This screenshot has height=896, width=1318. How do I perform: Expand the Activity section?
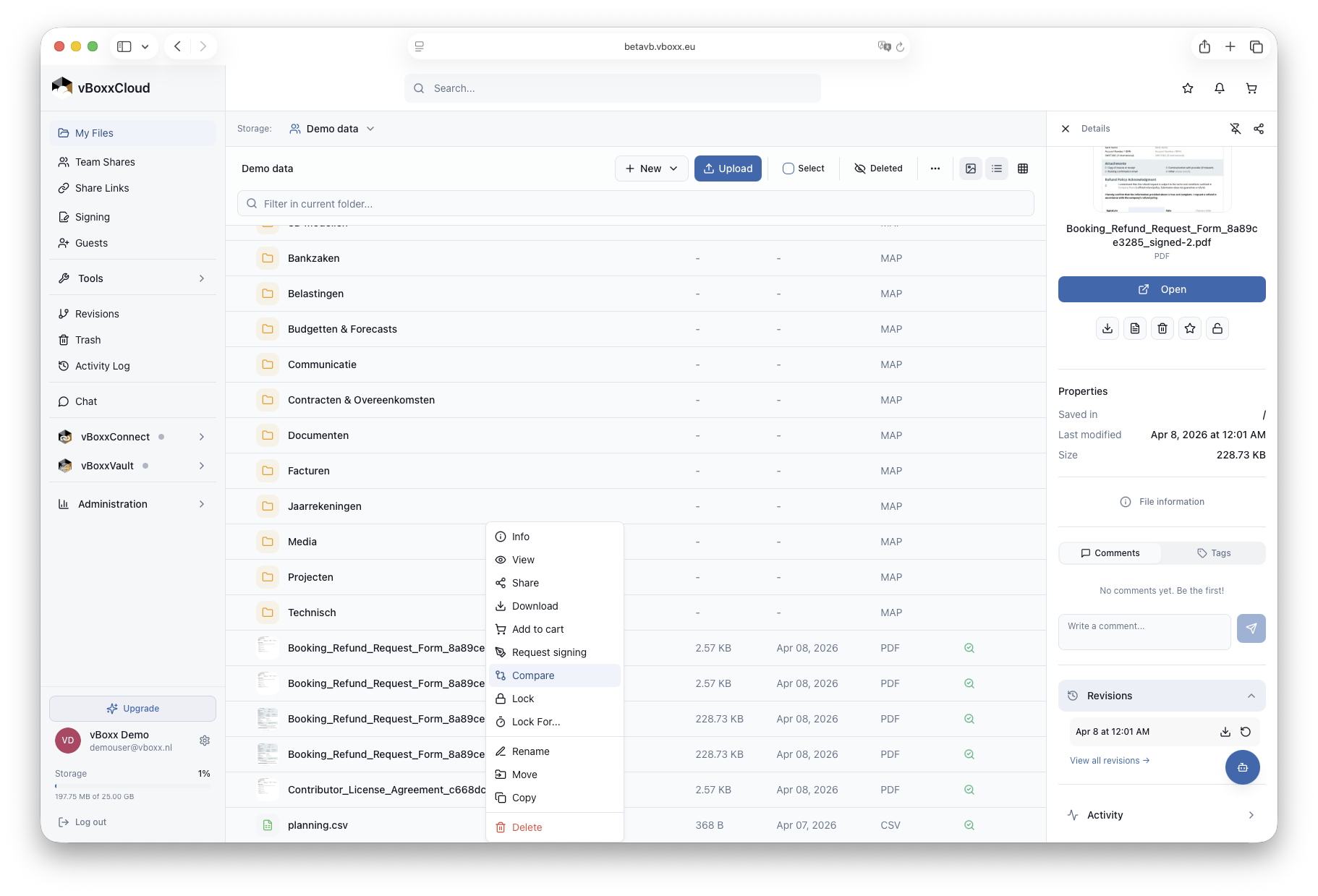(1162, 815)
